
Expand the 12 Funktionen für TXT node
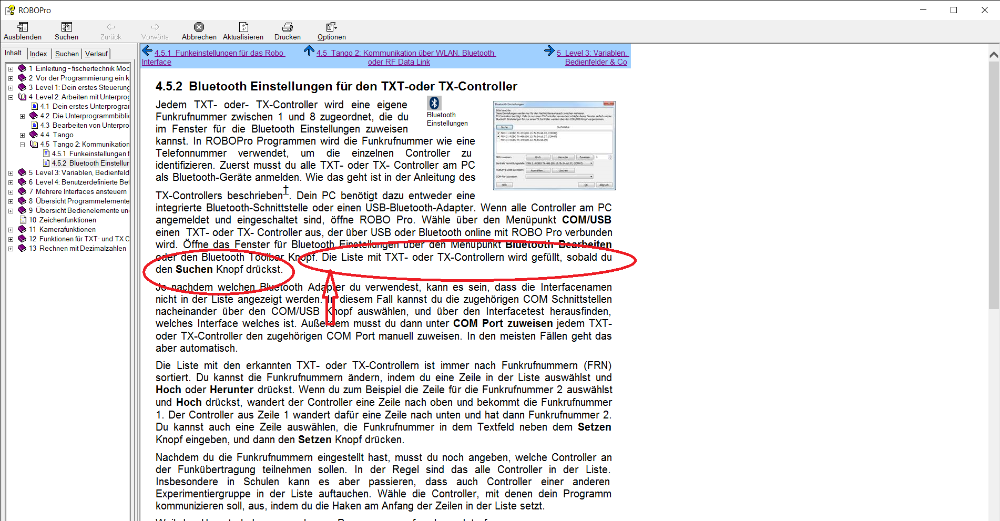click(10, 238)
